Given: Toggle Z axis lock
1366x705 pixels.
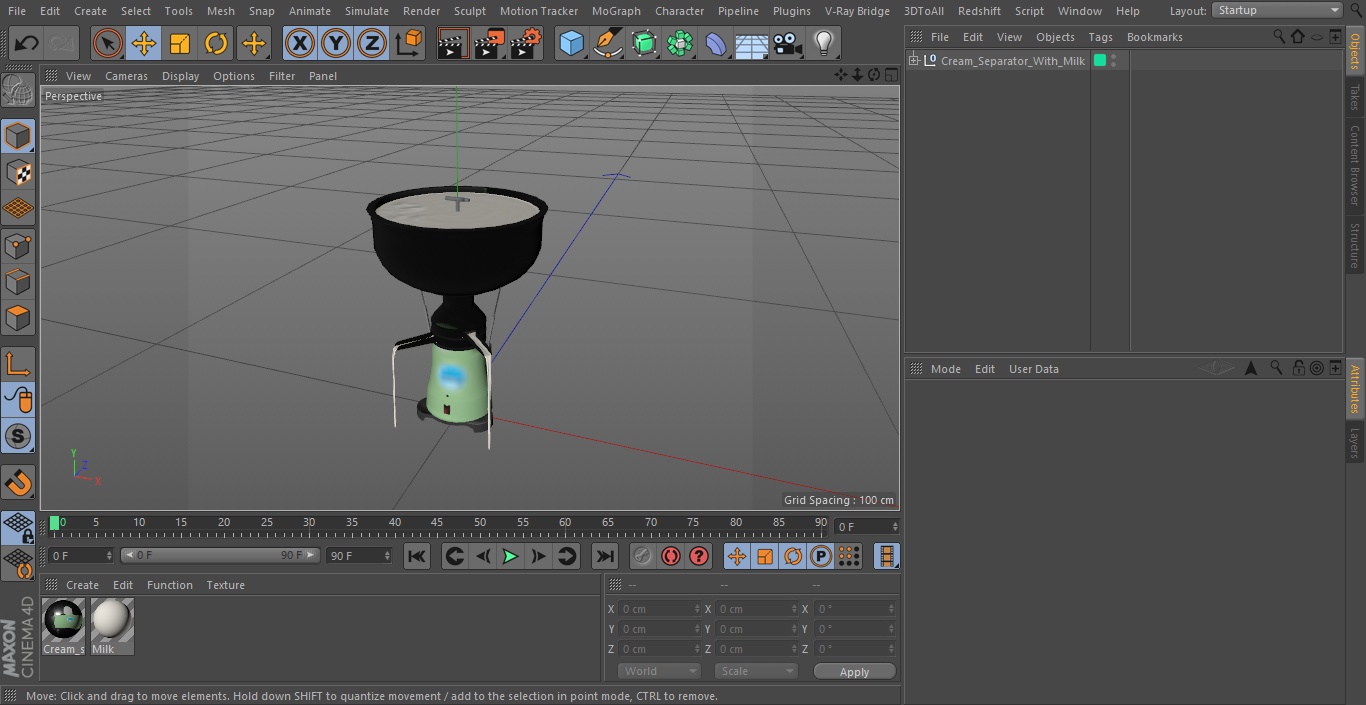Looking at the screenshot, I should click(x=372, y=44).
